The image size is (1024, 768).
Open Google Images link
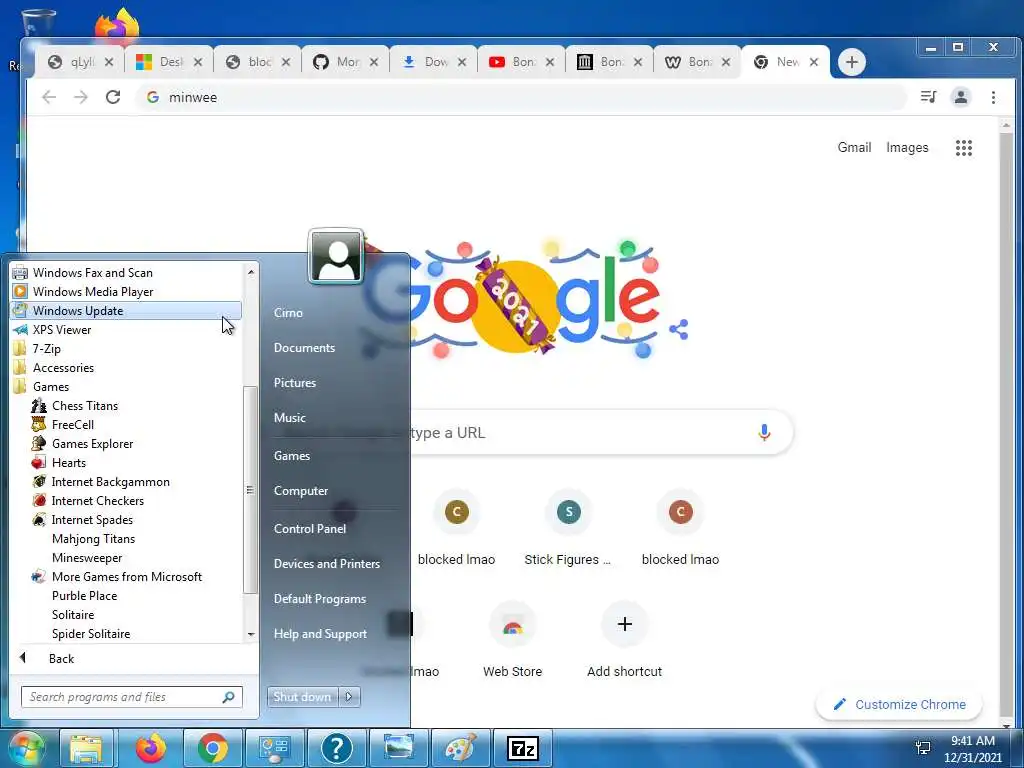[907, 148]
